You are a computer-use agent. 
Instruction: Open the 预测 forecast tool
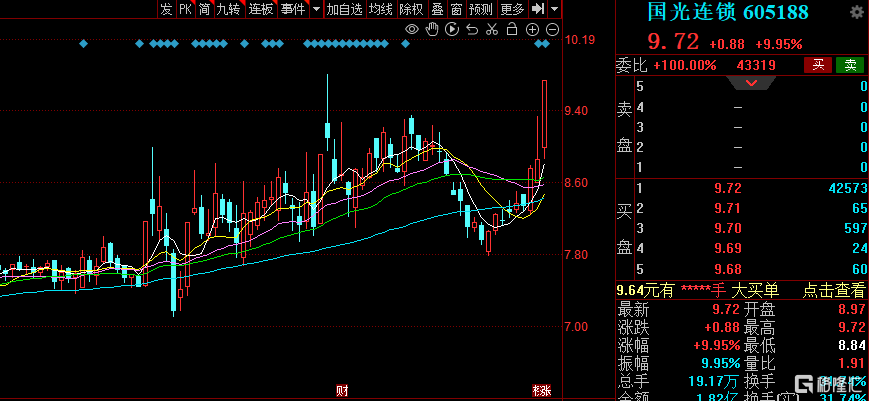click(480, 9)
